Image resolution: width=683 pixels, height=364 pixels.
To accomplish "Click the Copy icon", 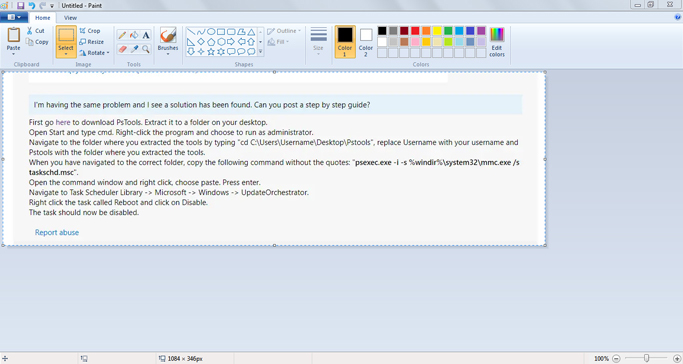I will pyautogui.click(x=30, y=42).
